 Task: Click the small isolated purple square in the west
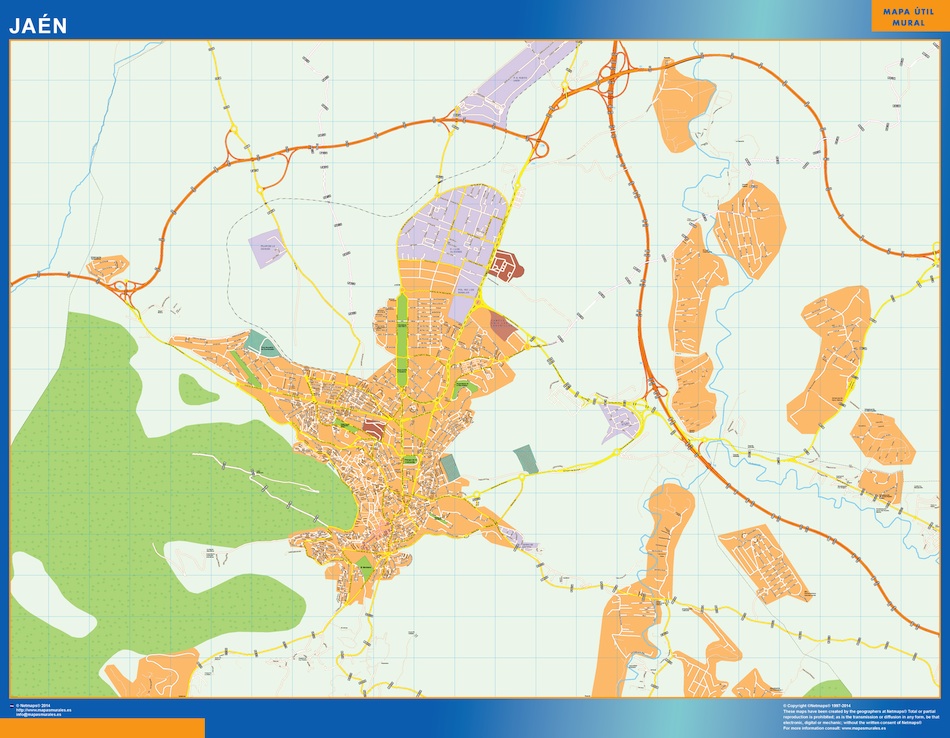(x=267, y=250)
